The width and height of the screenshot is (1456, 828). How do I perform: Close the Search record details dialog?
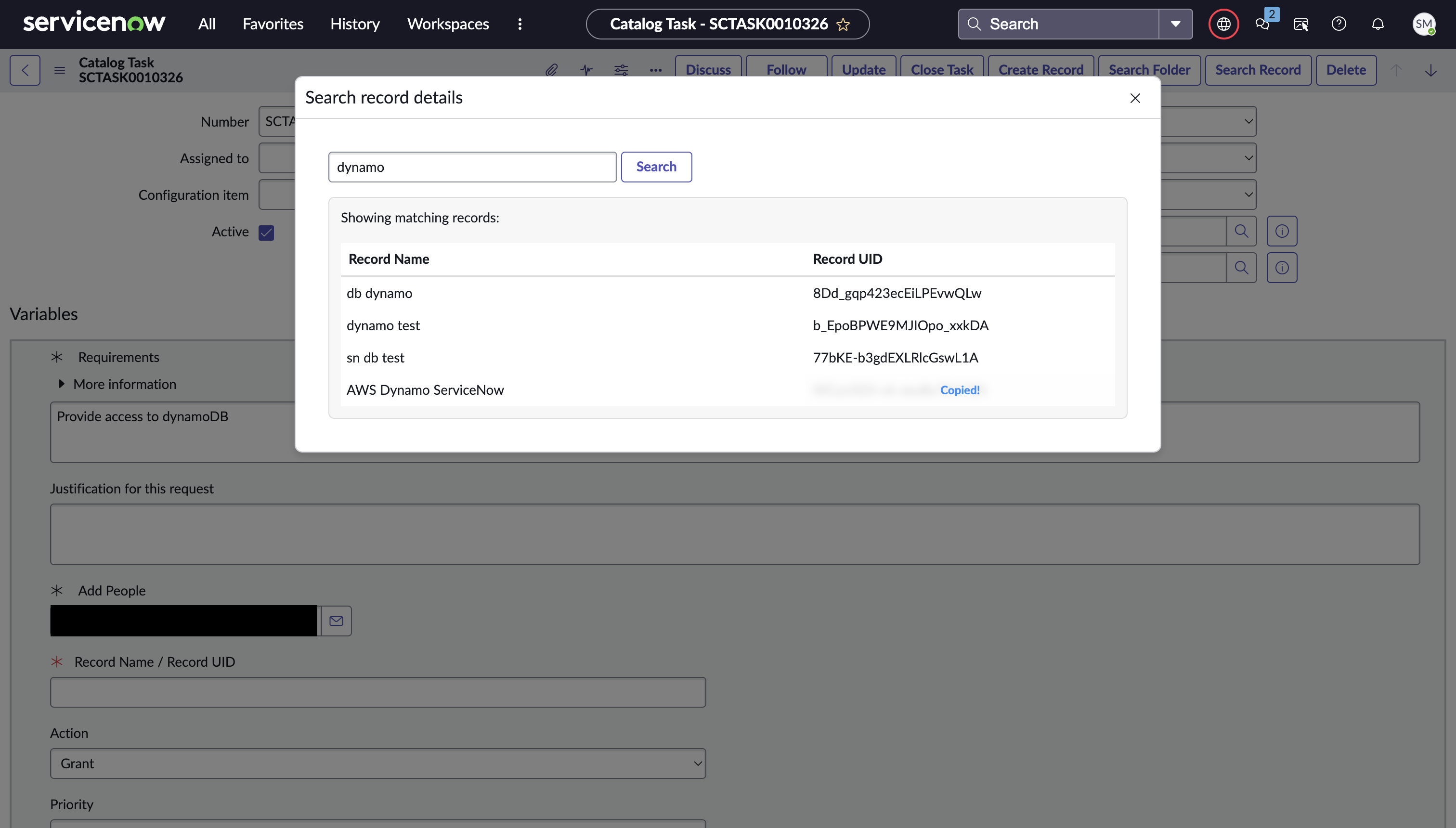pos(1135,98)
